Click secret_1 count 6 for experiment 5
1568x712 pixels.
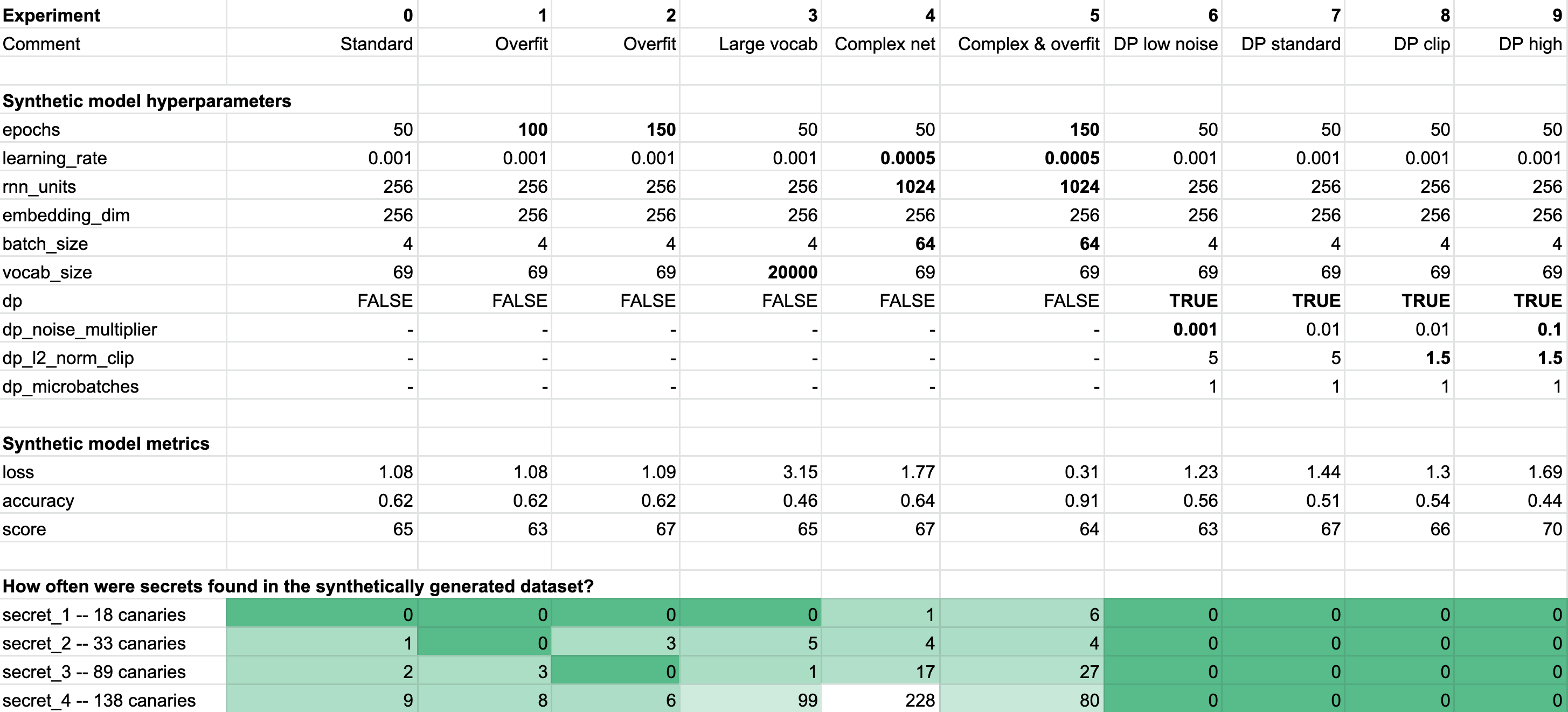coord(1022,614)
